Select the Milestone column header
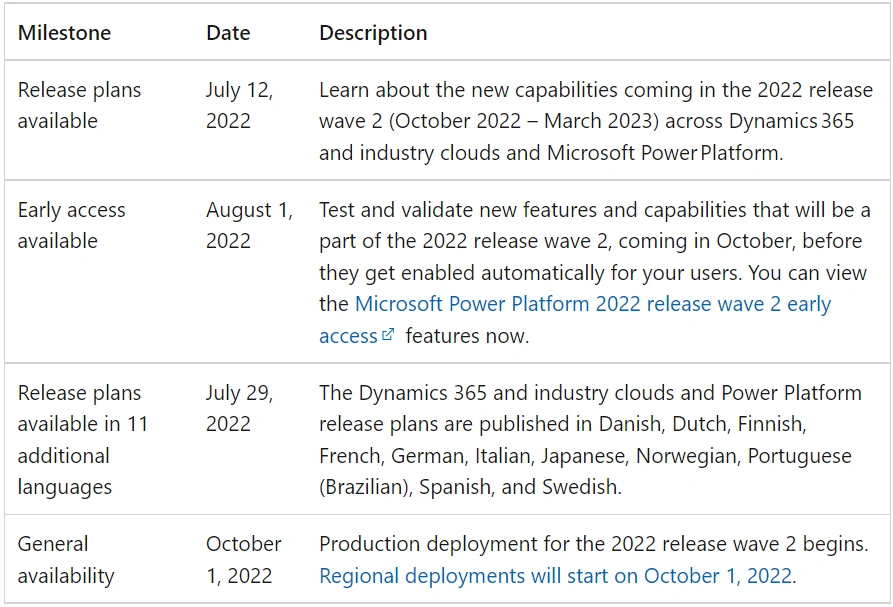Viewport: 893px width, 607px height. click(x=64, y=33)
